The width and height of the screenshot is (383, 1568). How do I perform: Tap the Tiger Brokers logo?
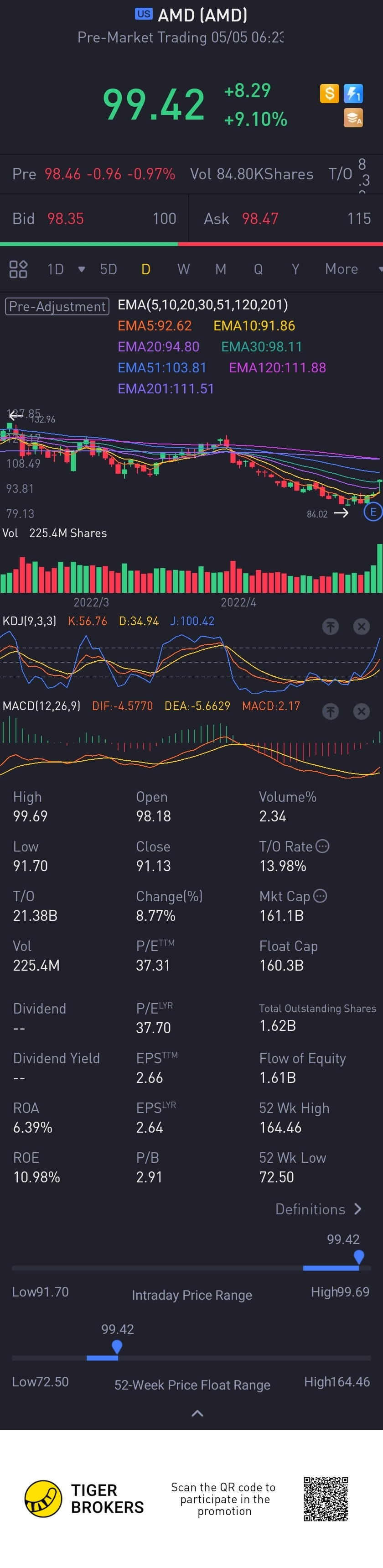[x=84, y=1499]
